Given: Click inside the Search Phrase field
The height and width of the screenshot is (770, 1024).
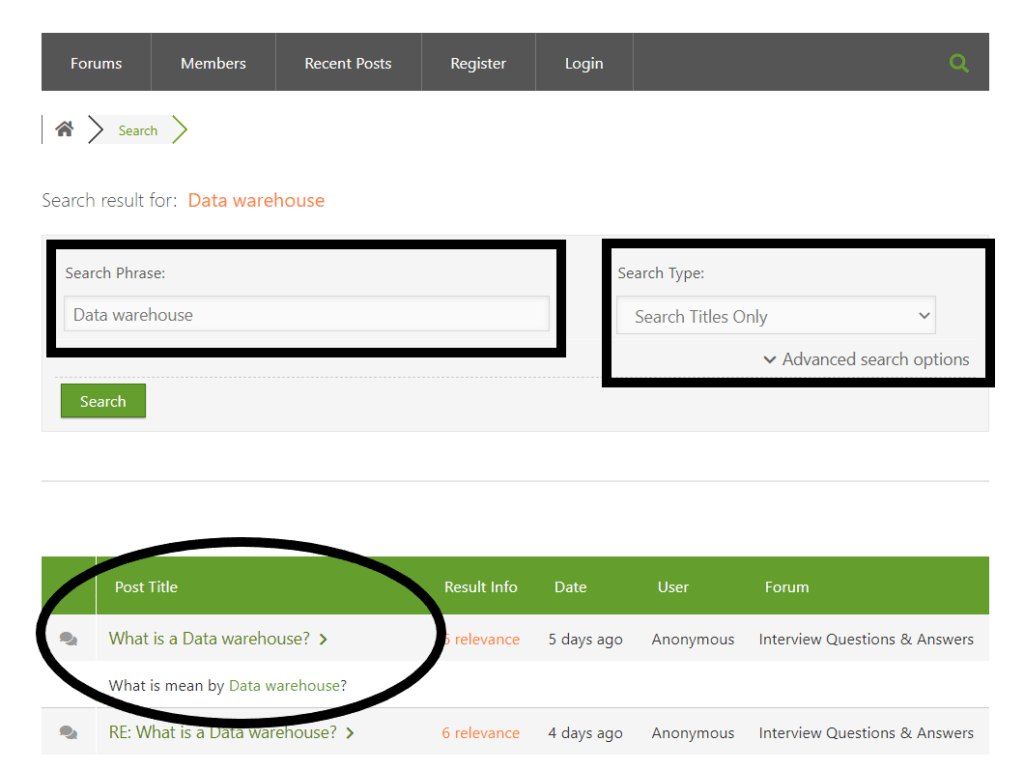Looking at the screenshot, I should point(307,313).
